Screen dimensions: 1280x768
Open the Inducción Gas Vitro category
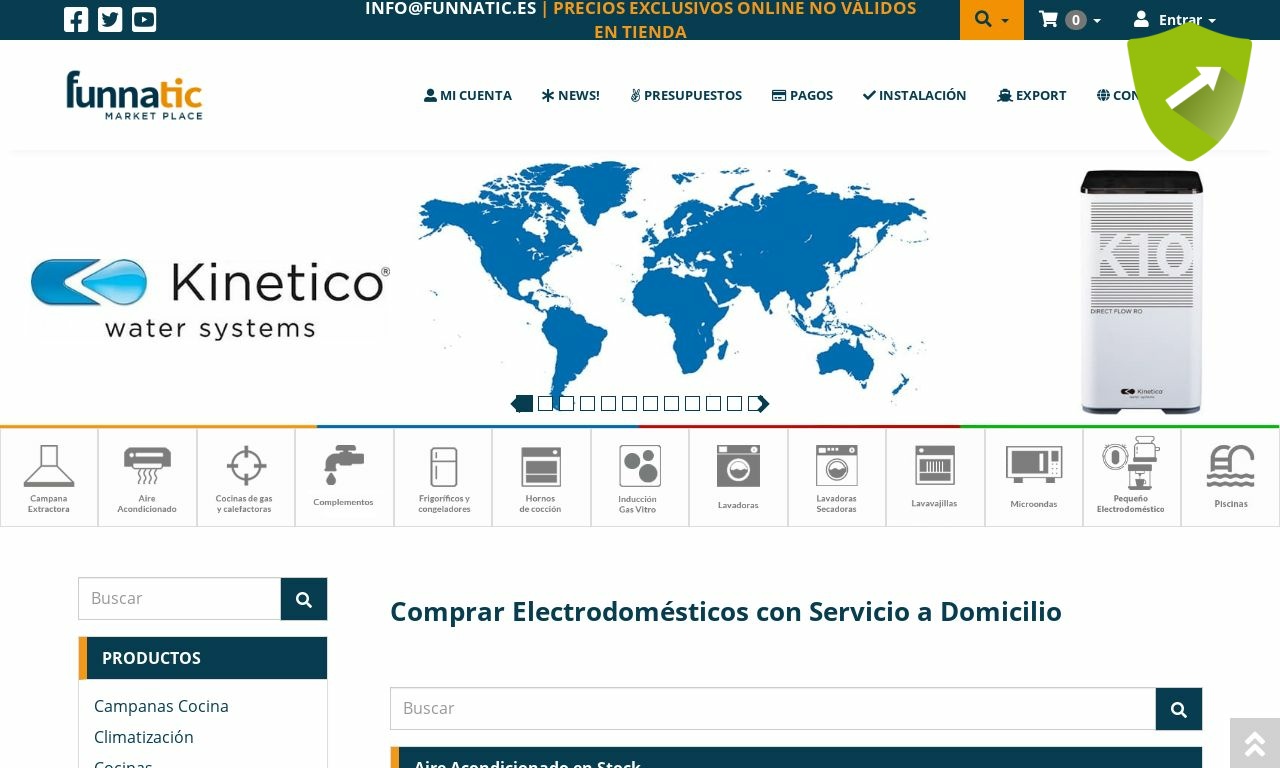tap(640, 478)
